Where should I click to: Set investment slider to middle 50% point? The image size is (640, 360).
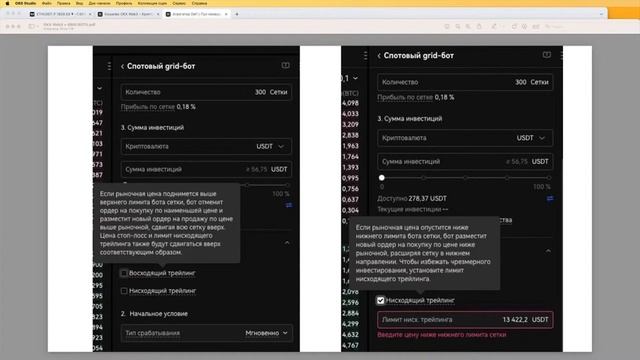[465, 178]
